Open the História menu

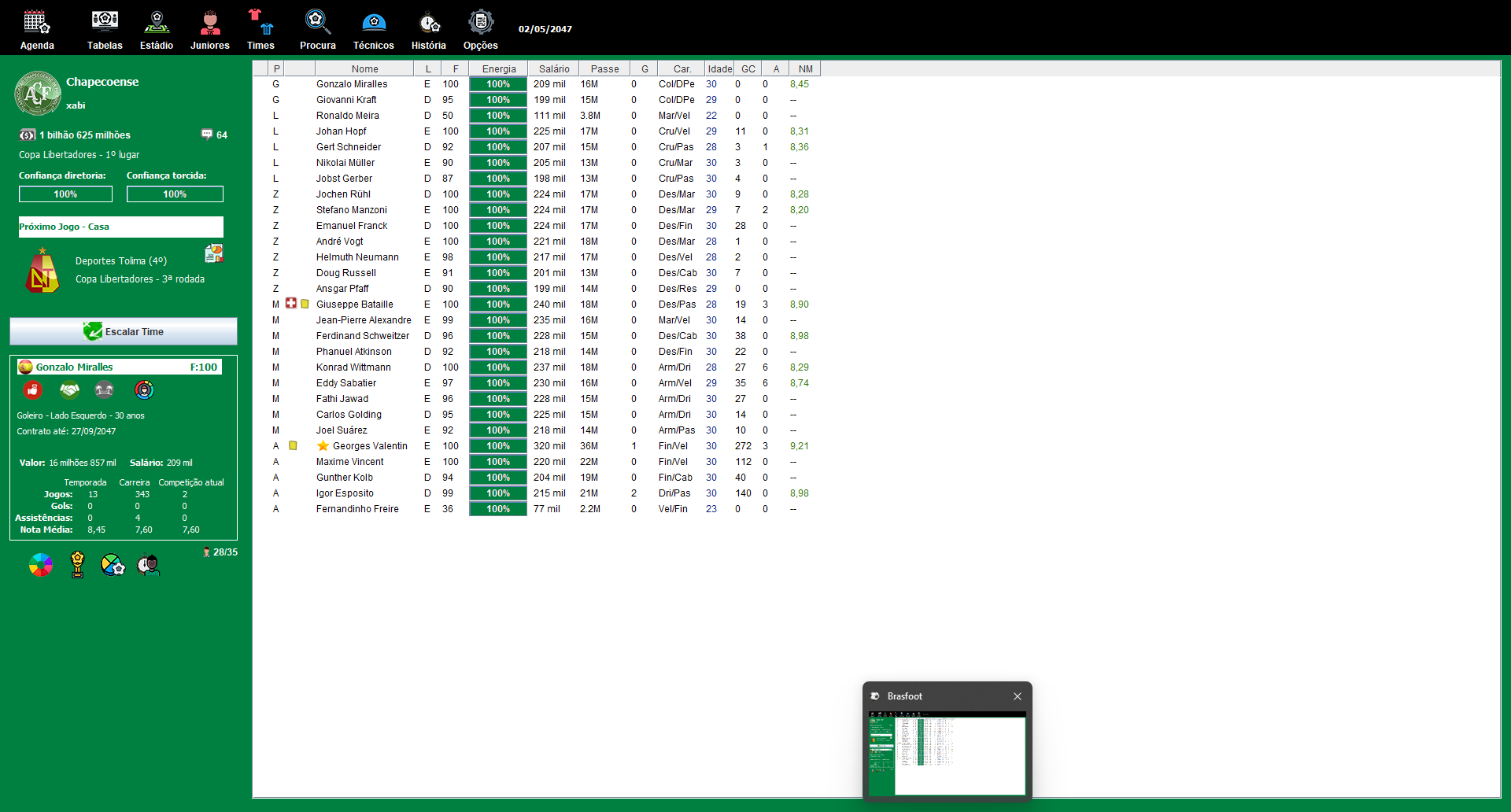coord(428,30)
